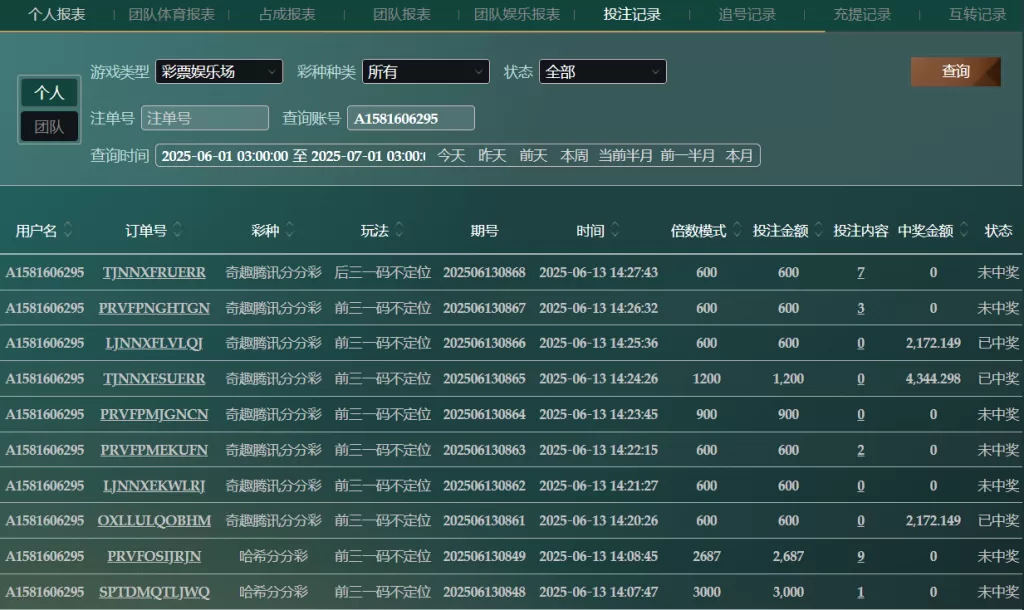Select winnings value 4,344.298

point(933,379)
